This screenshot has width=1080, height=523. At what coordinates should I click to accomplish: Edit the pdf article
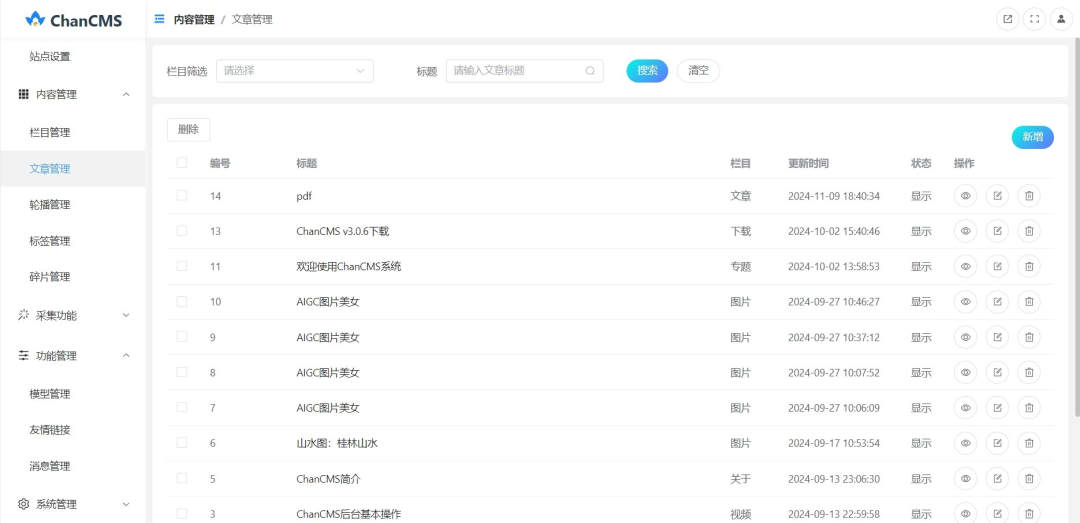tap(997, 196)
